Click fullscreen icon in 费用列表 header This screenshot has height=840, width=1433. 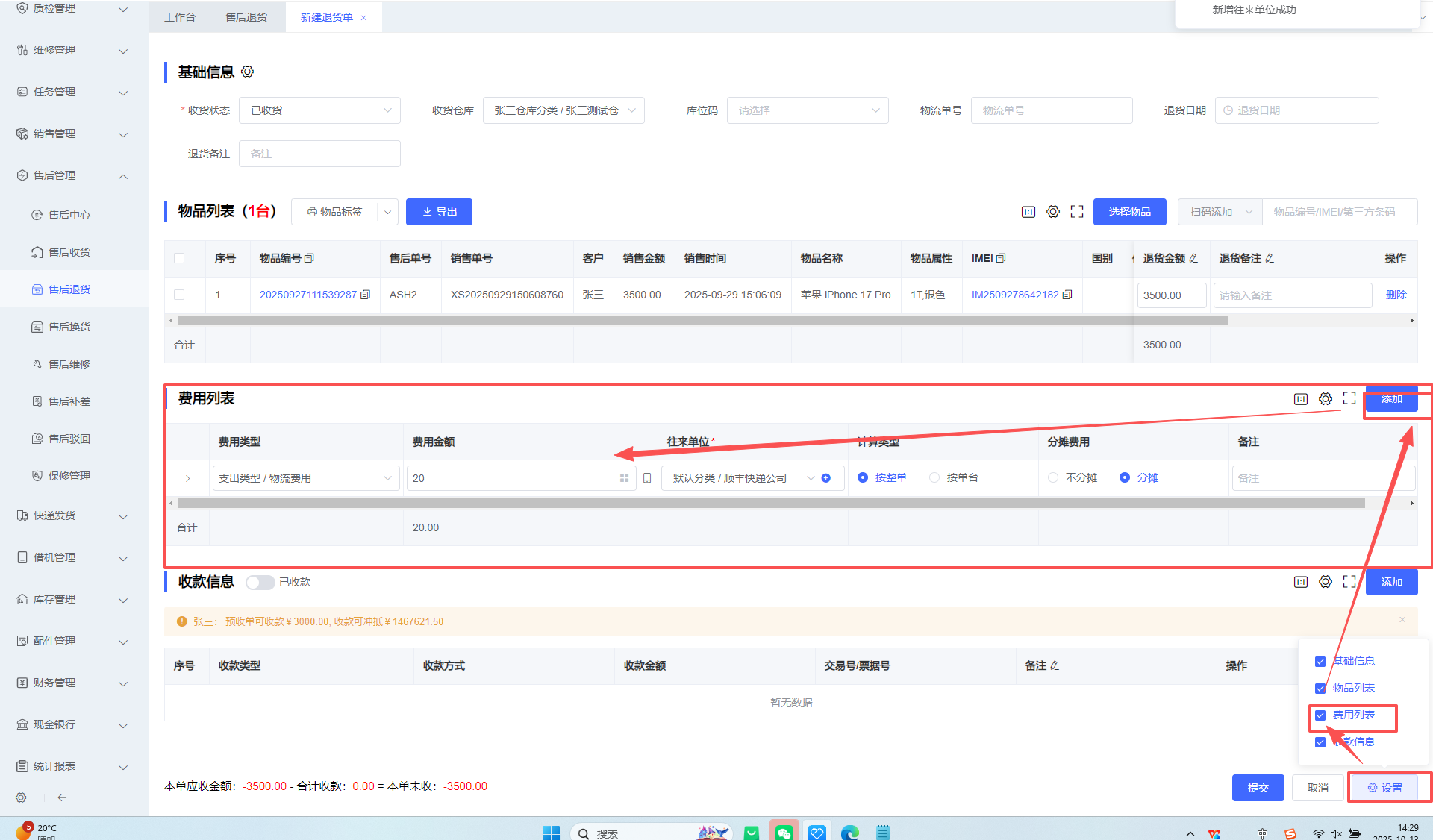[1349, 398]
